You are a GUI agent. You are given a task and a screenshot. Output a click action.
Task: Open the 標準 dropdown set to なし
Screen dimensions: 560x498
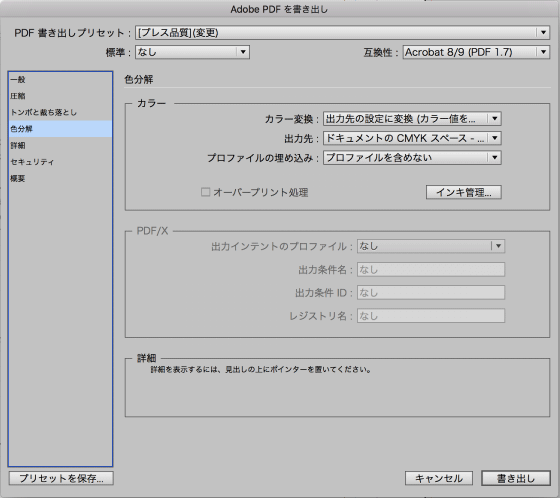tap(192, 52)
